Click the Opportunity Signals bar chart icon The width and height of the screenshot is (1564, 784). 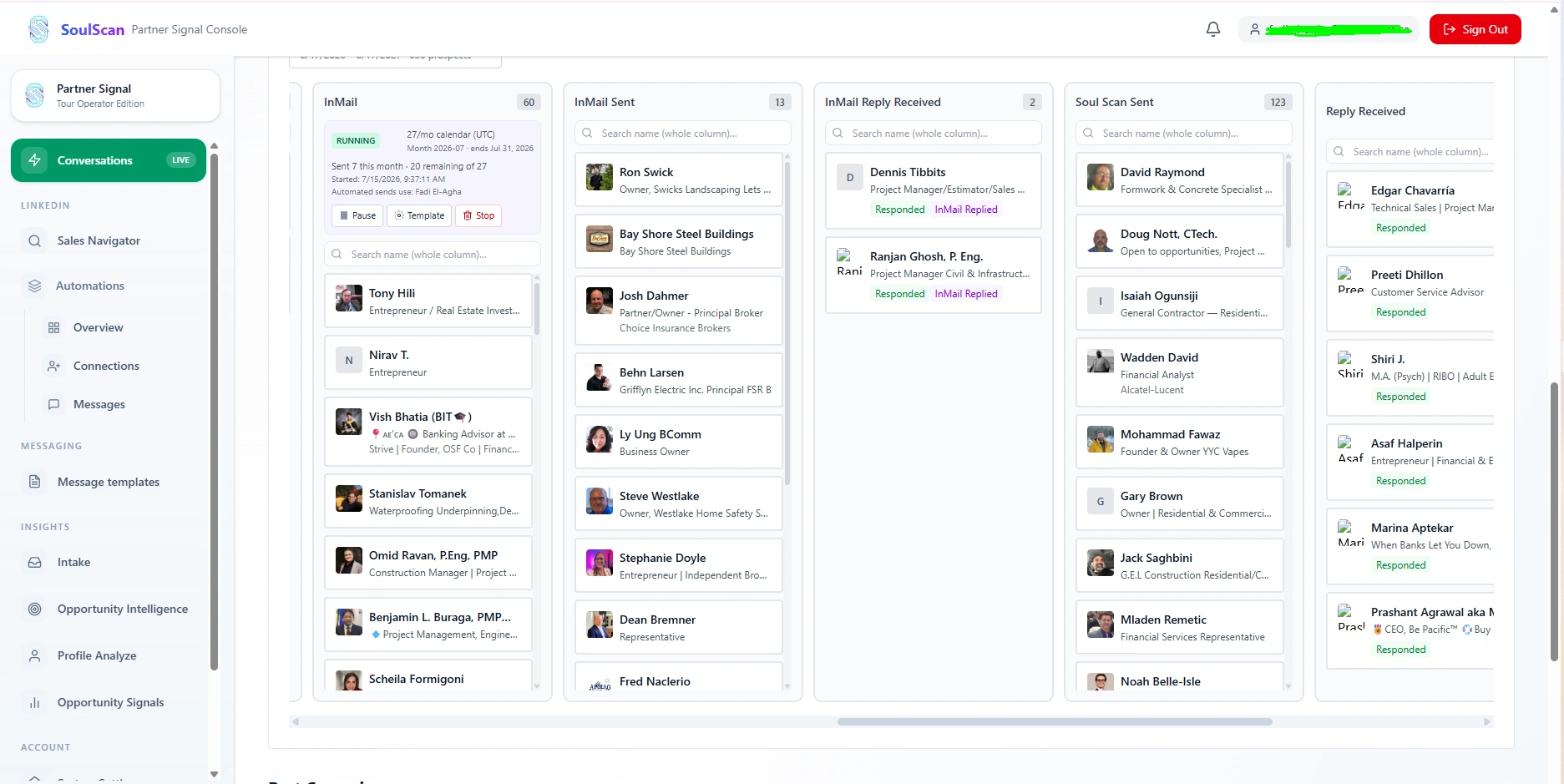click(34, 702)
